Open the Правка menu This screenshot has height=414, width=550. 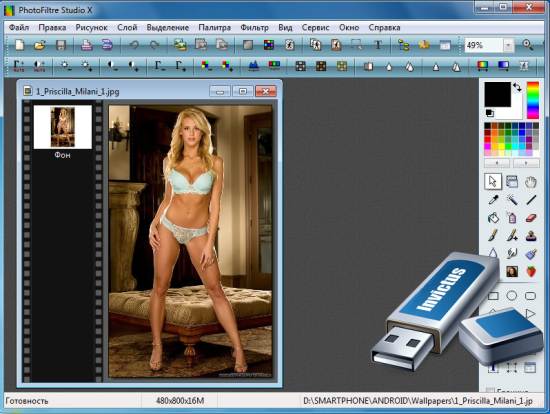pyautogui.click(x=52, y=27)
